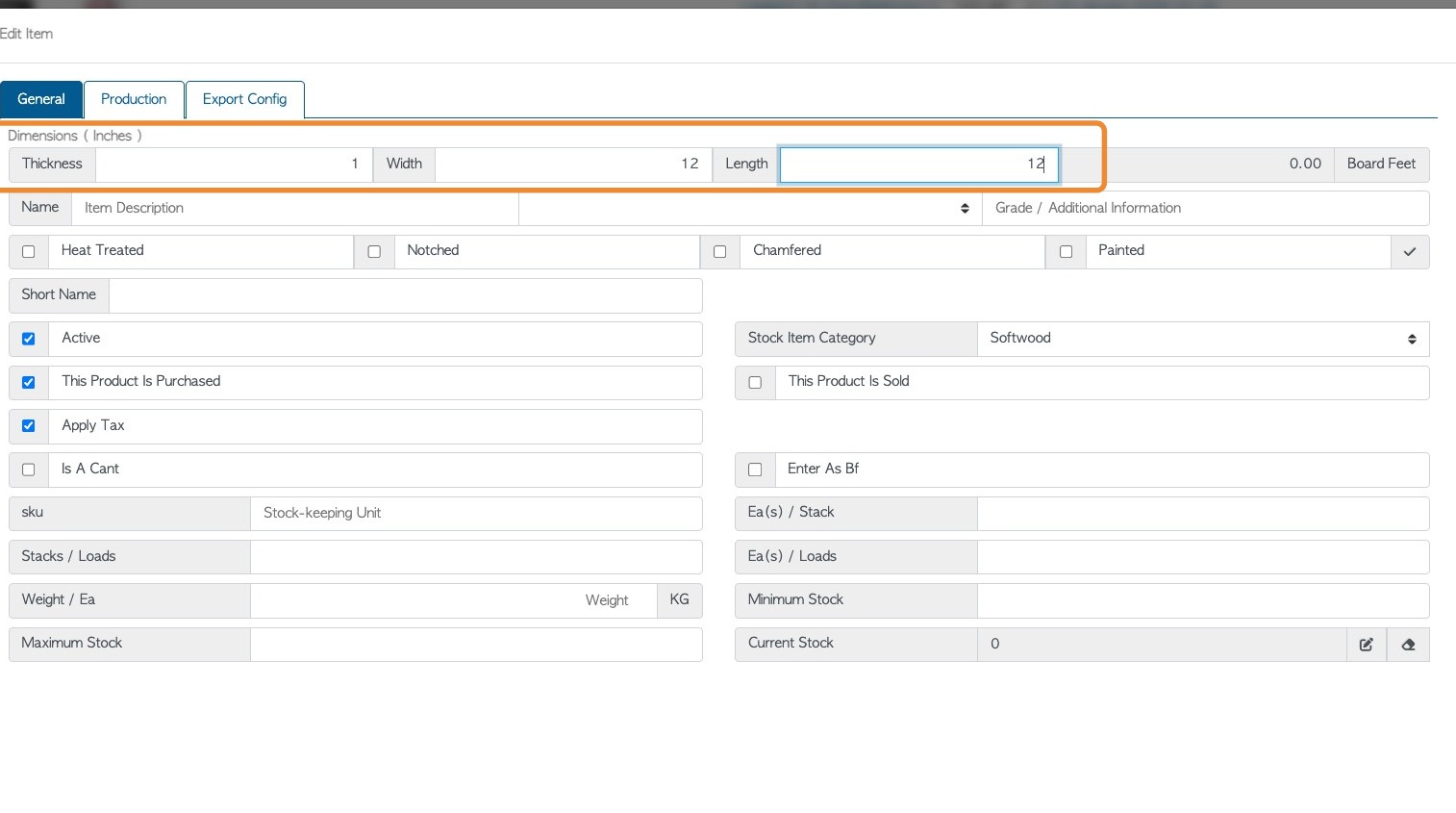Click the Short Name text field

coord(405,295)
